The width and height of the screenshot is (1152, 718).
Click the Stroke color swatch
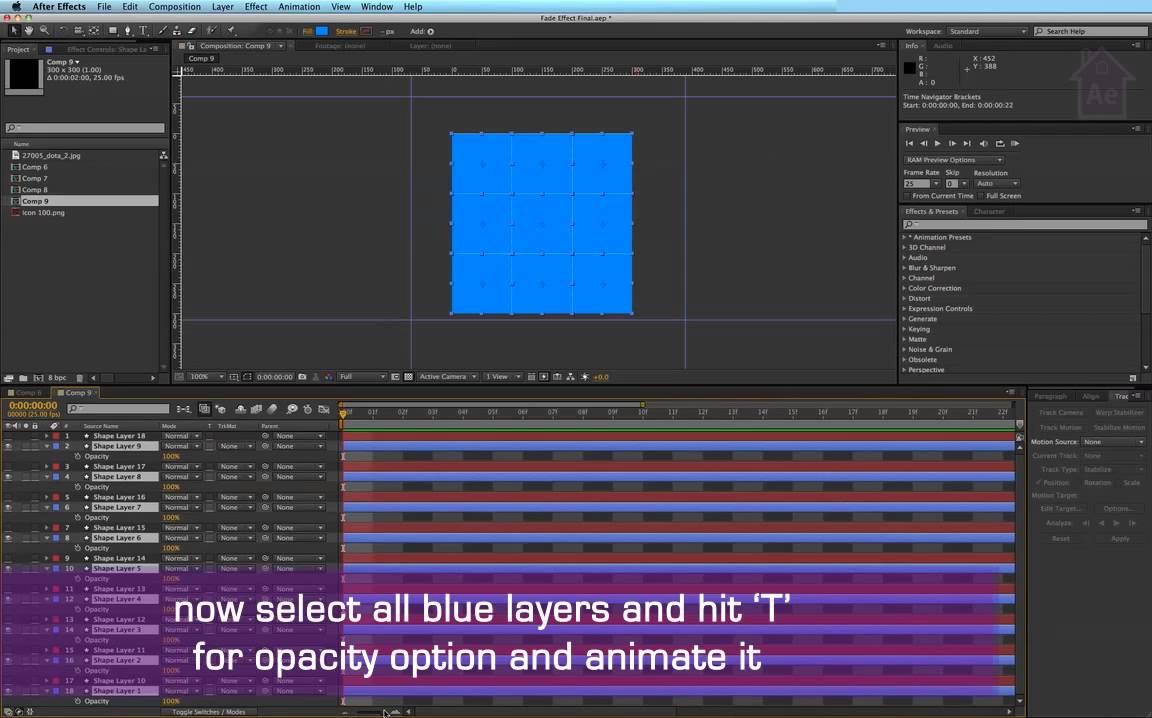tap(366, 32)
